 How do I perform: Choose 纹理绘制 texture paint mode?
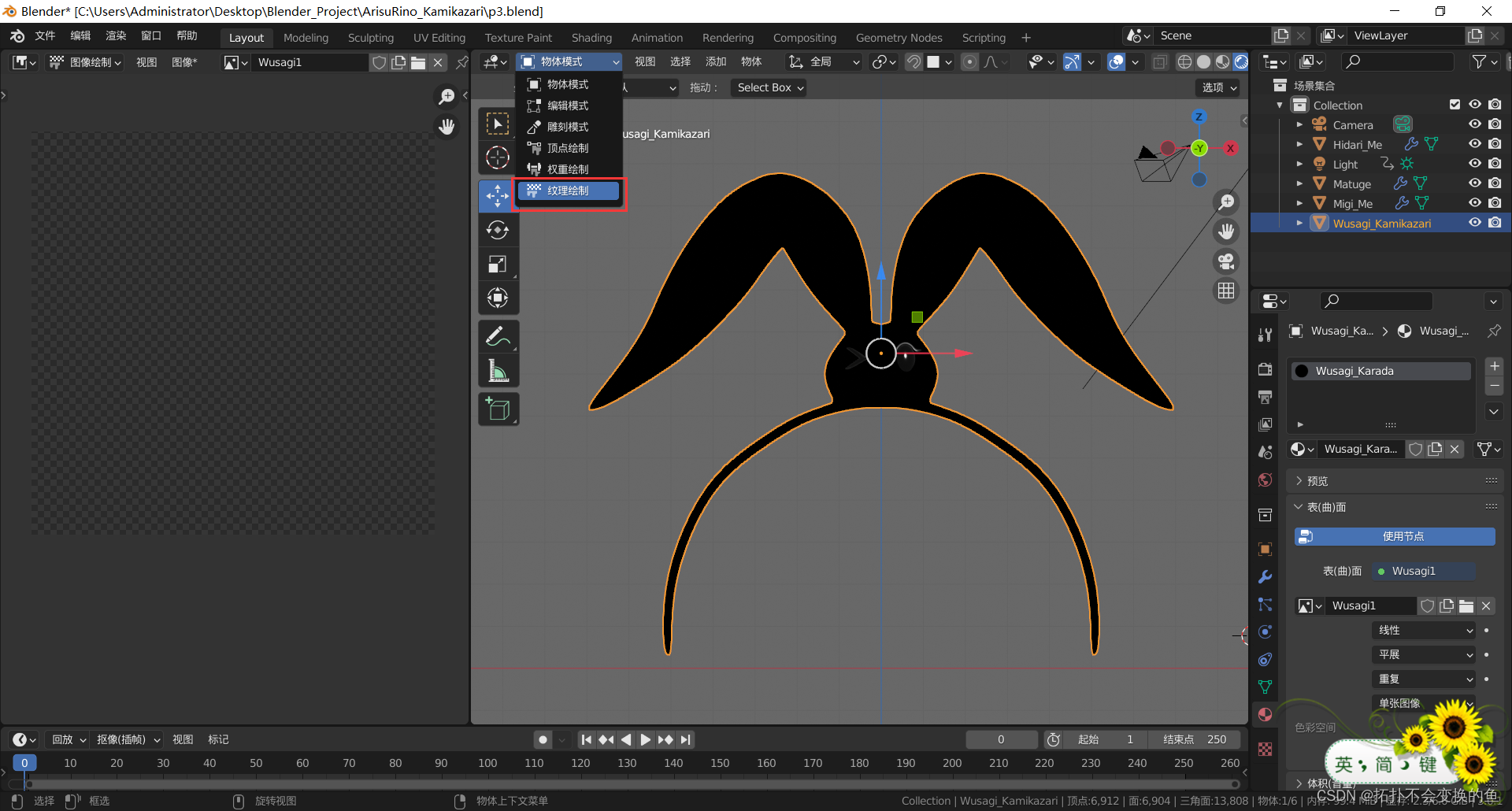569,191
